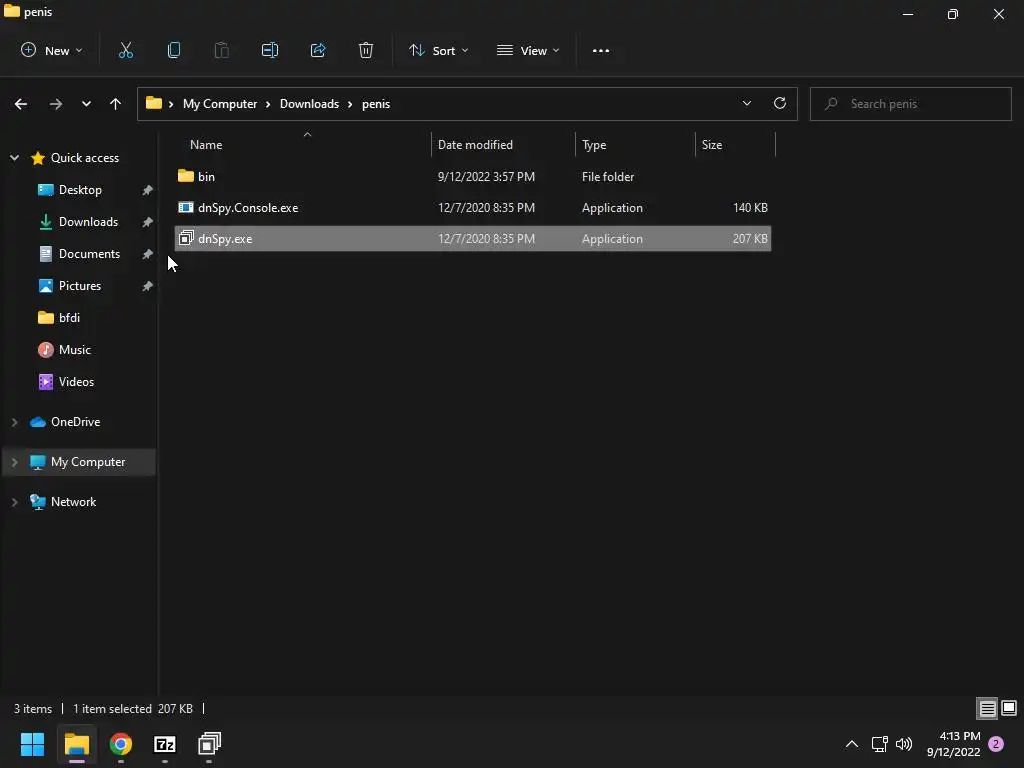Click the folder icon in address bar
The height and width of the screenshot is (768, 1024).
[153, 103]
